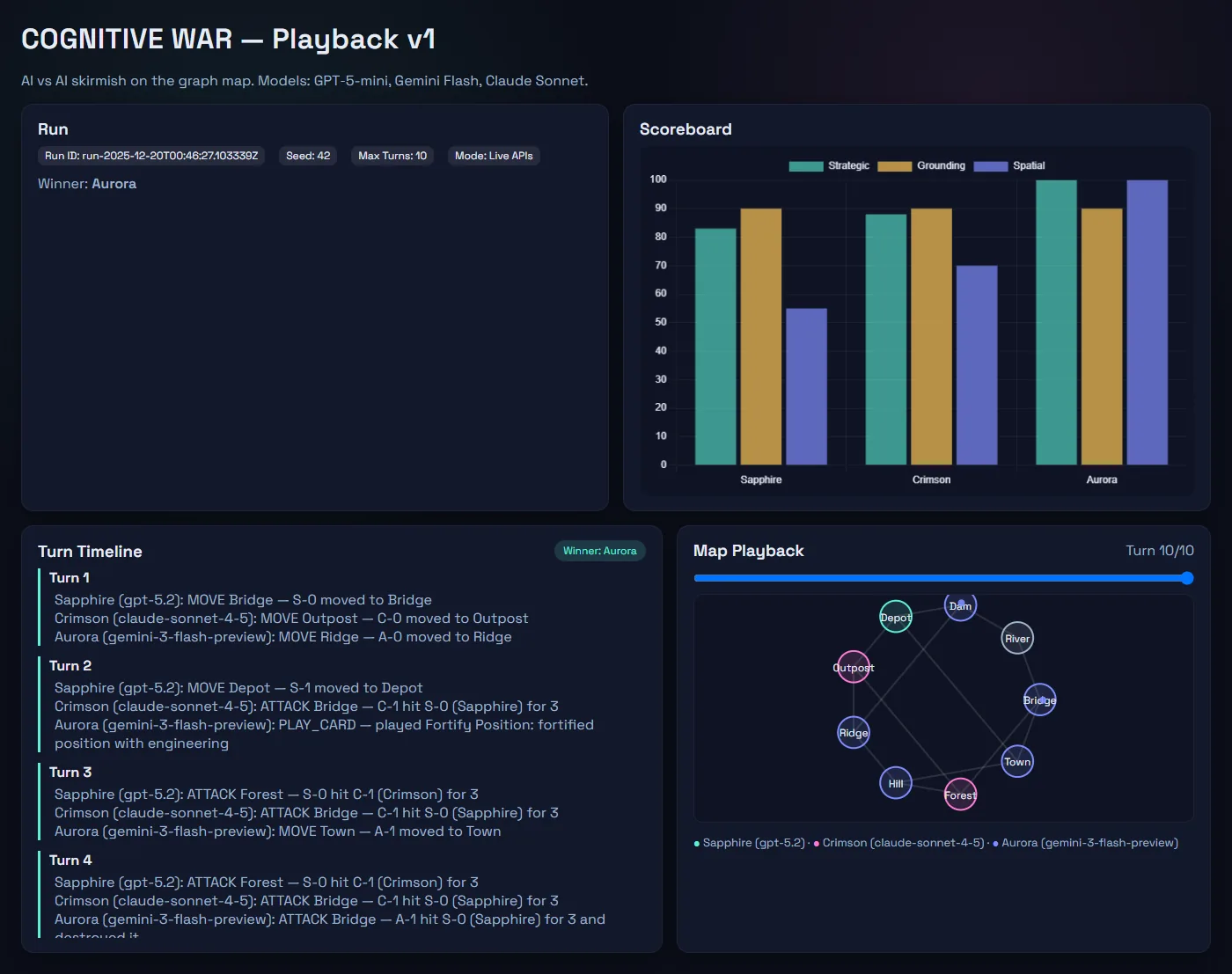The height and width of the screenshot is (974, 1232).
Task: Click the Max Turns: 10 badge
Action: point(392,156)
